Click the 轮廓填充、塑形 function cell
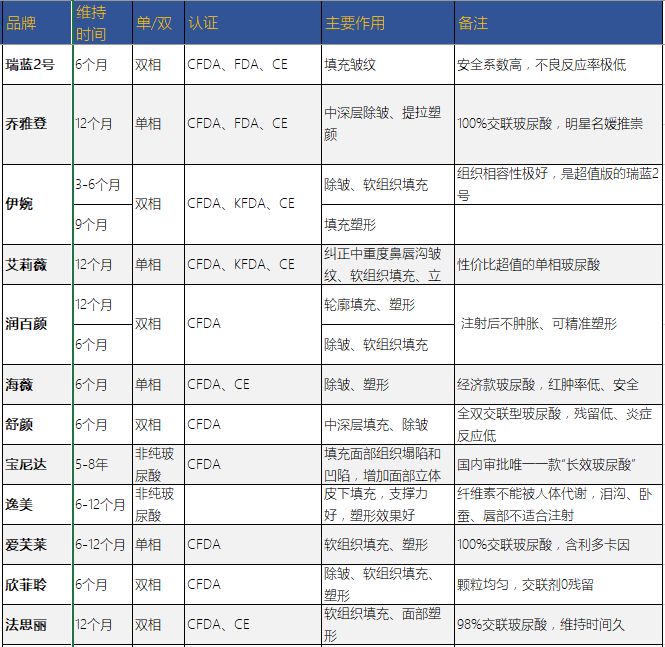Screen dimensions: 665x647 pyautogui.click(x=370, y=305)
